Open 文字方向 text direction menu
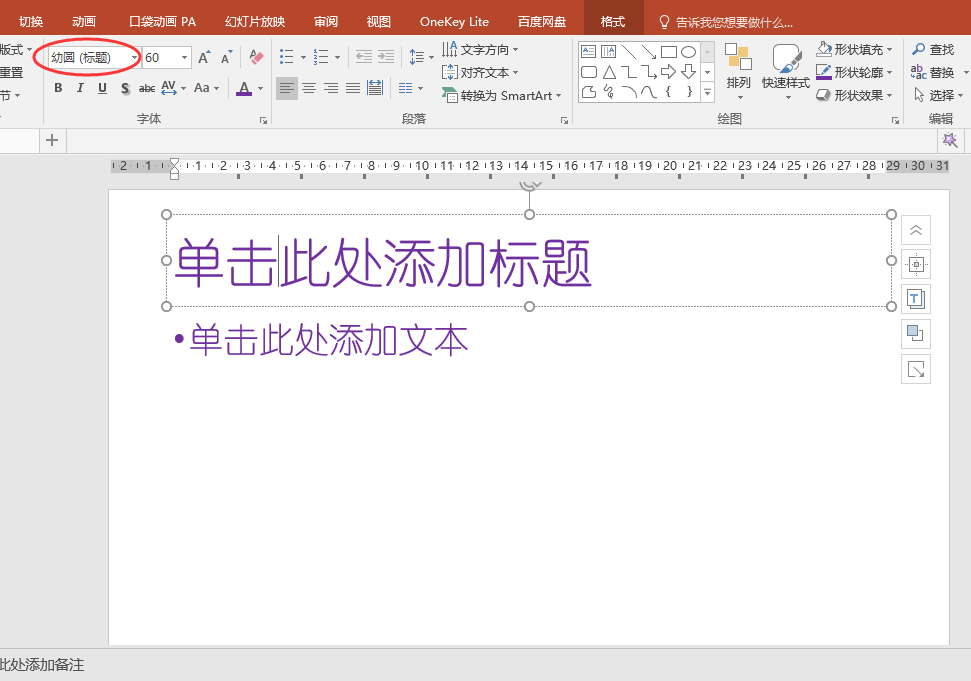The image size is (971, 681). coord(480,49)
